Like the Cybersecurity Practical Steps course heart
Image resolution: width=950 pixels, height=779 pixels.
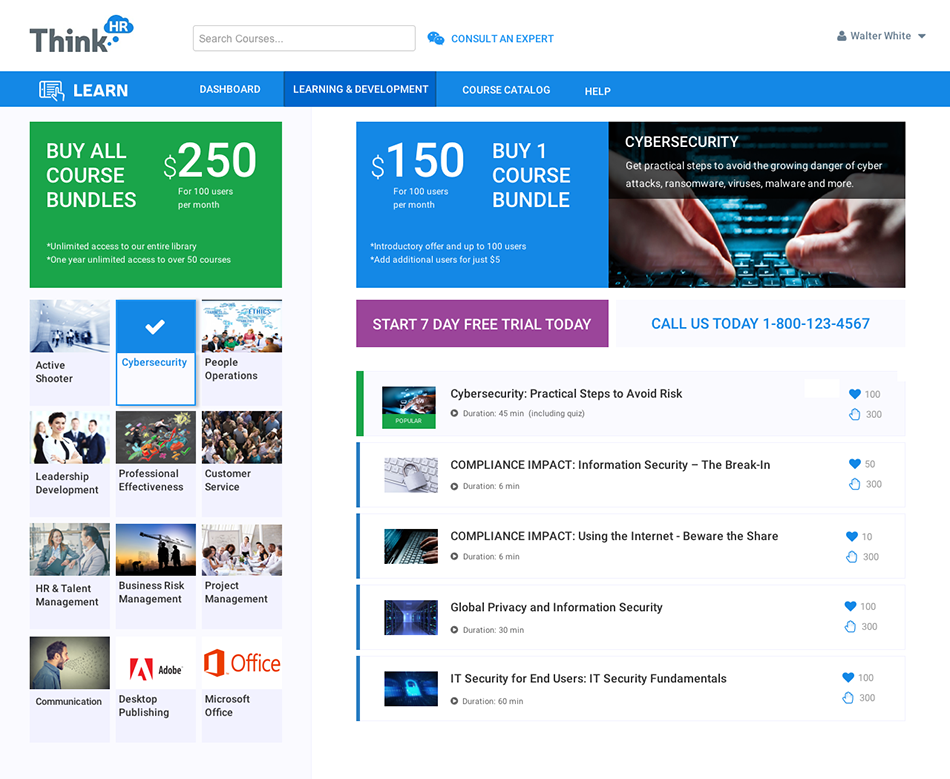click(x=855, y=394)
